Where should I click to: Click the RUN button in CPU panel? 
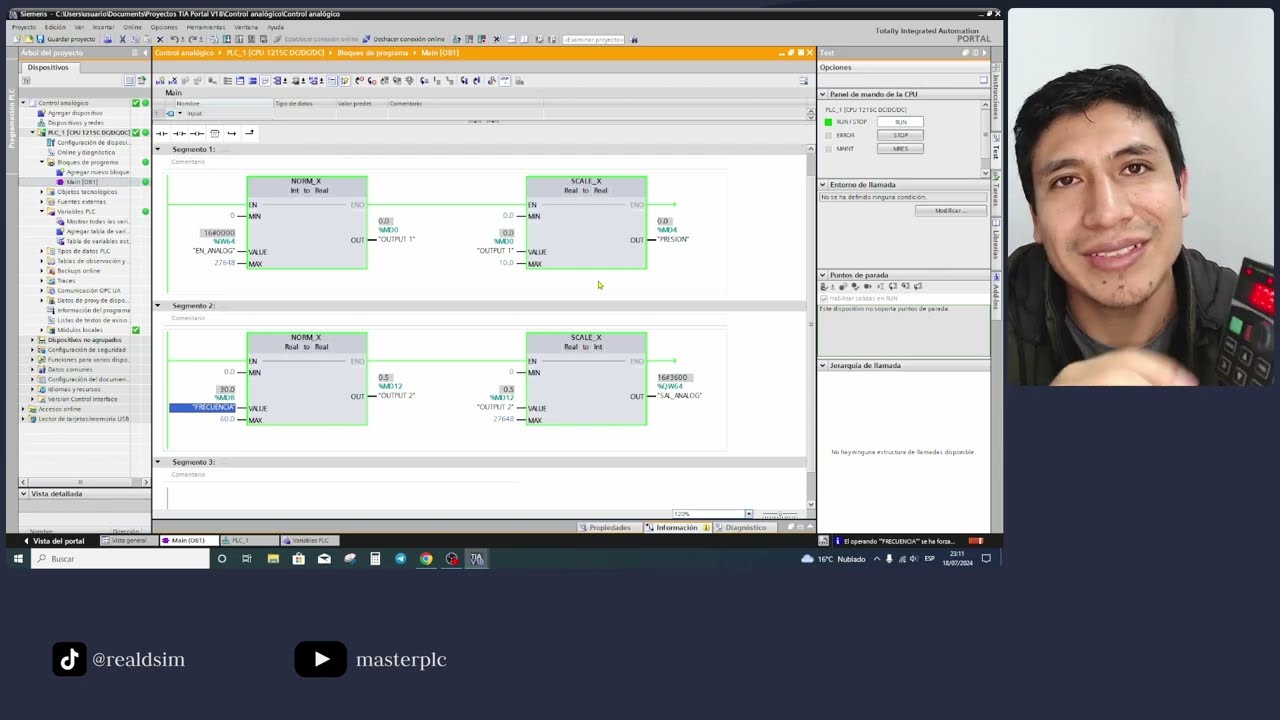tap(900, 122)
